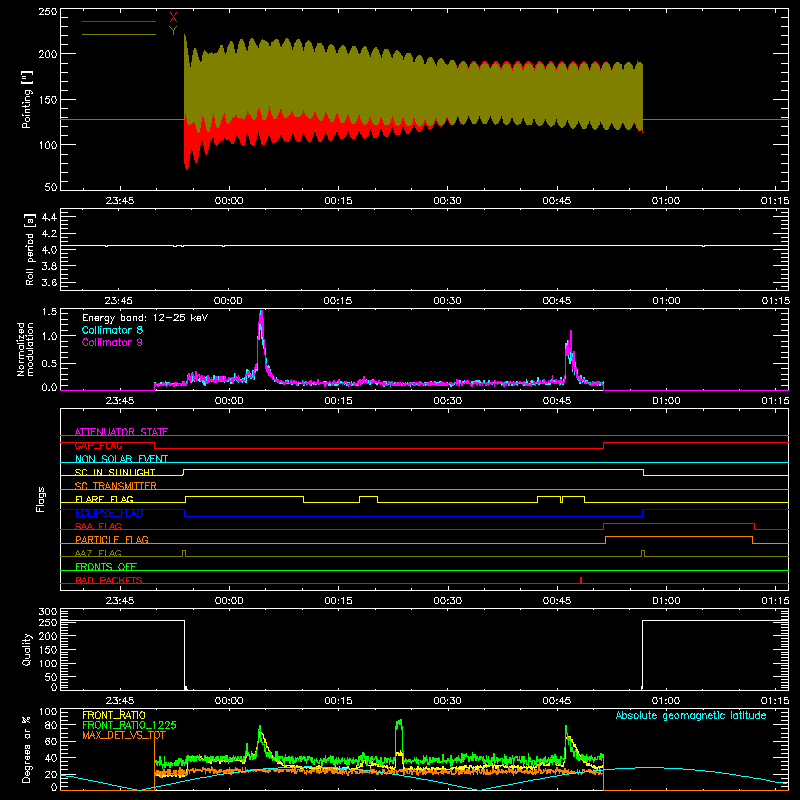Click the BAD_PACKETS flag label
This screenshot has width=800, height=800.
(x=109, y=580)
